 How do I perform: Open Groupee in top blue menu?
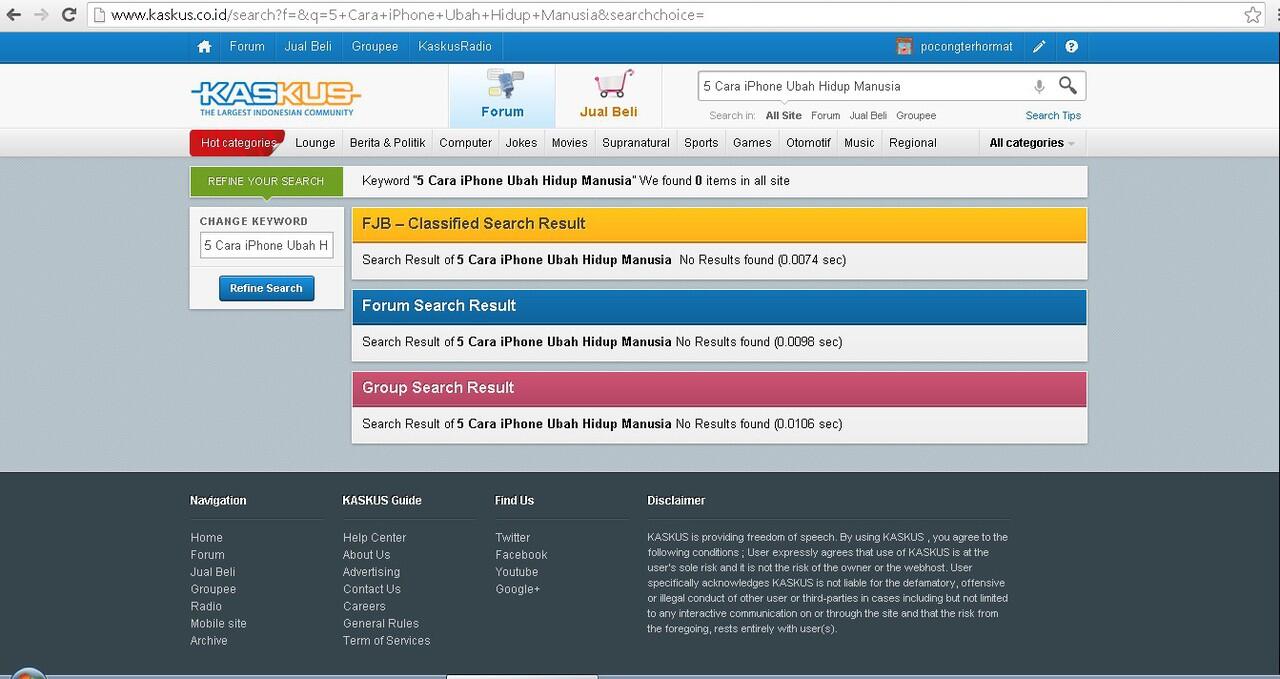tap(375, 47)
